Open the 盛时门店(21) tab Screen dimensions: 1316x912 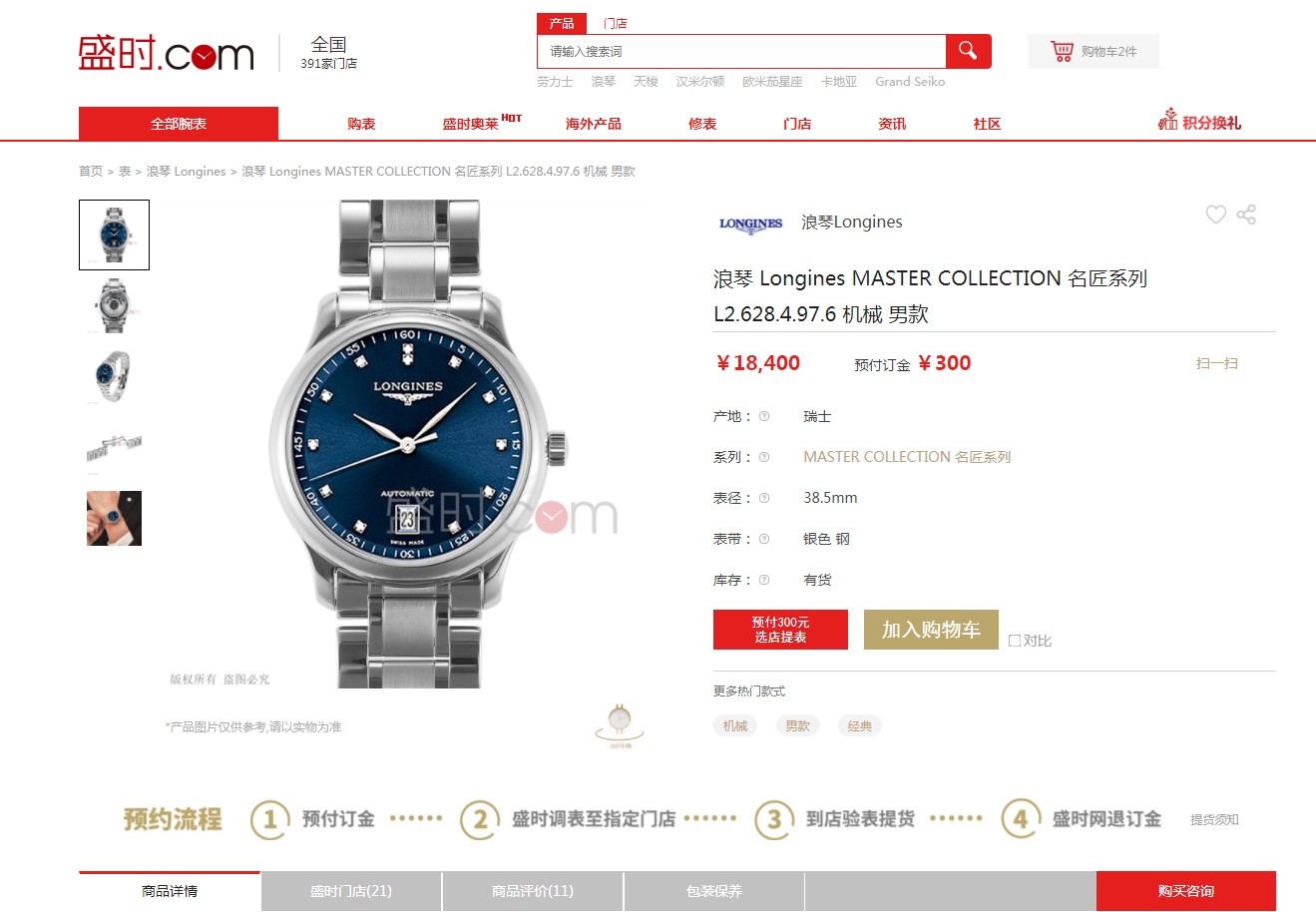pyautogui.click(x=351, y=891)
